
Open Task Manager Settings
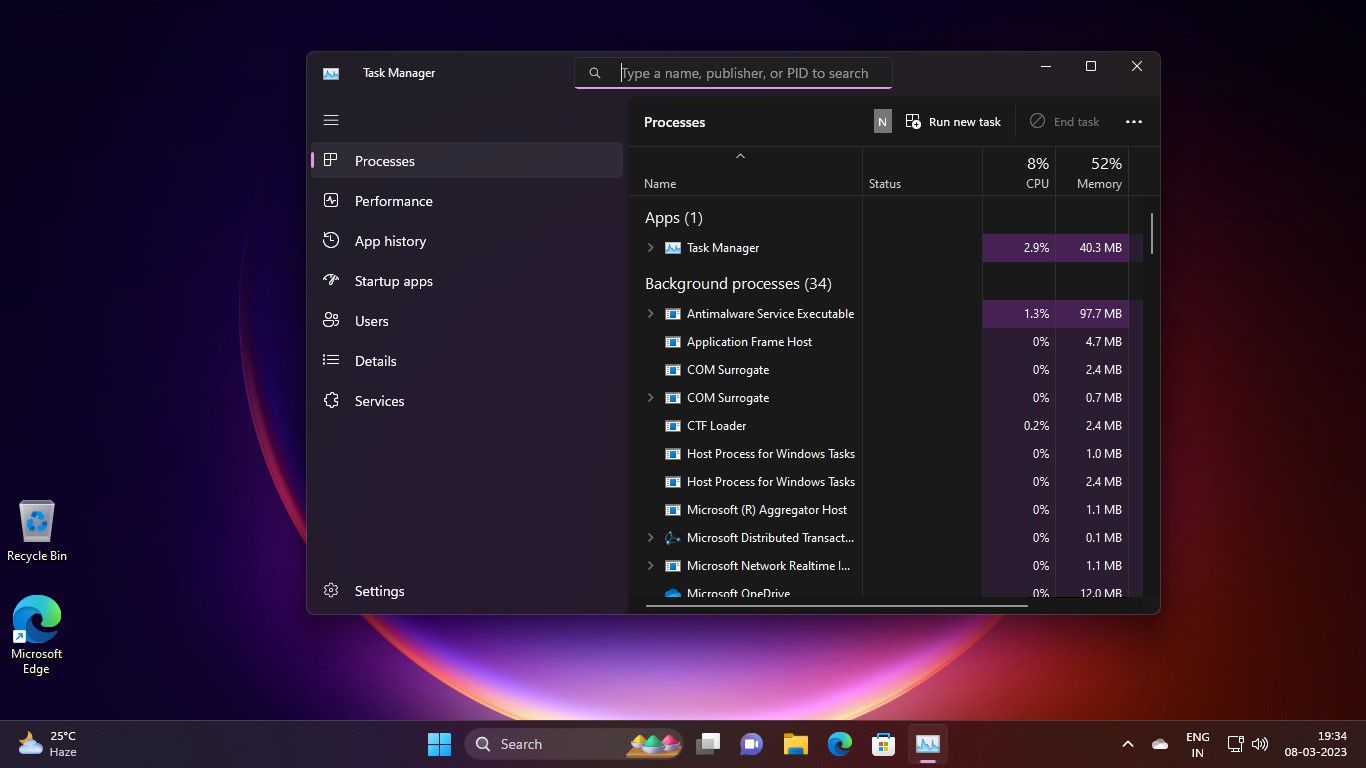click(379, 591)
